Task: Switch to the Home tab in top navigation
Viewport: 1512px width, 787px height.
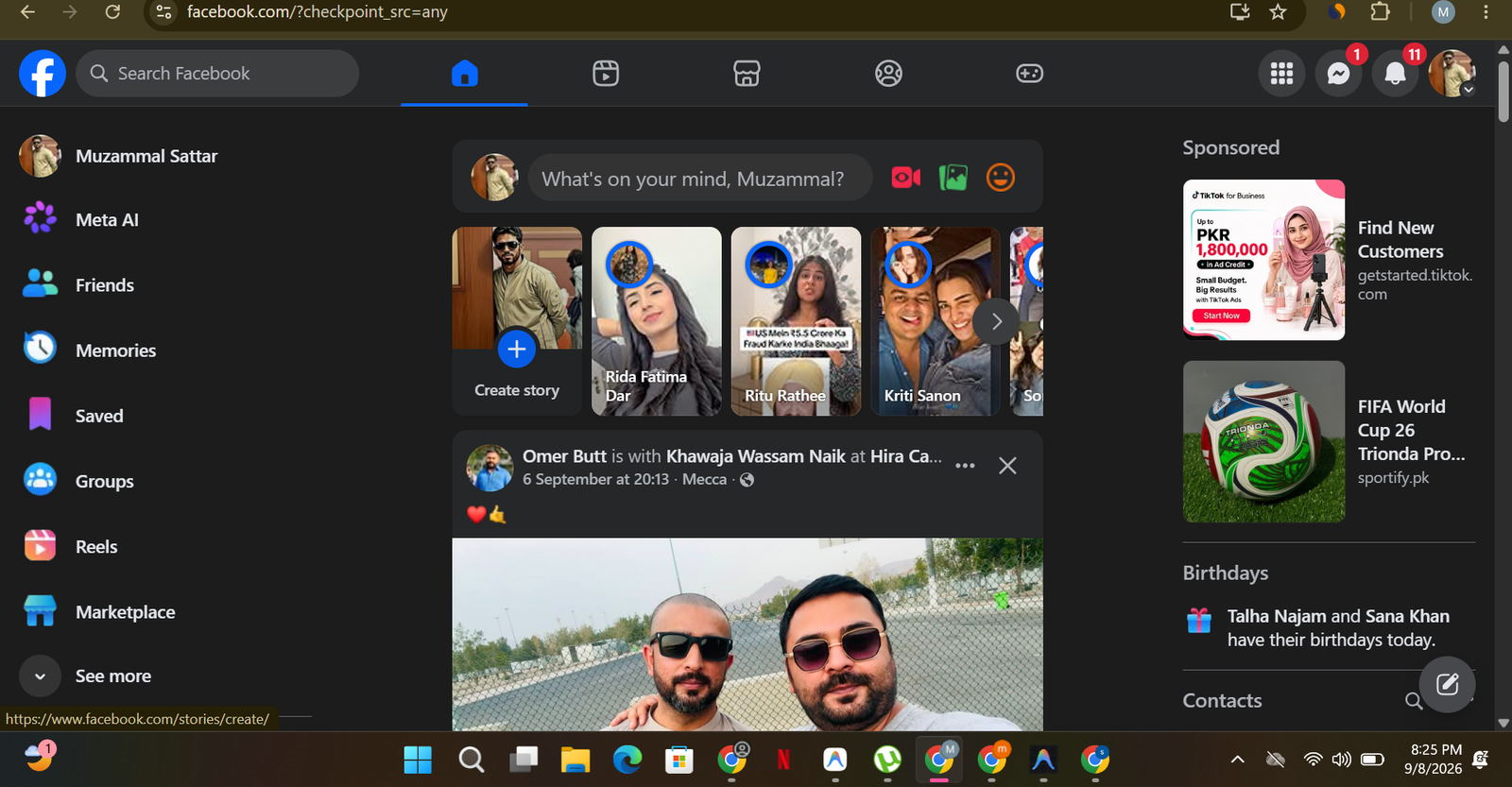Action: [464, 74]
